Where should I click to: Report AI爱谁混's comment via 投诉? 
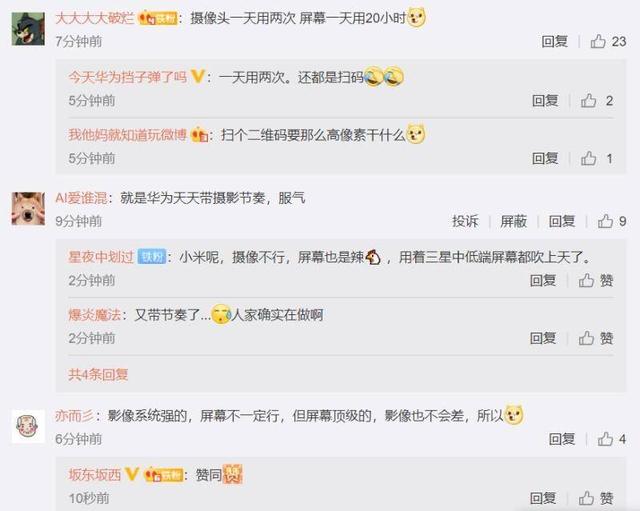(x=465, y=221)
